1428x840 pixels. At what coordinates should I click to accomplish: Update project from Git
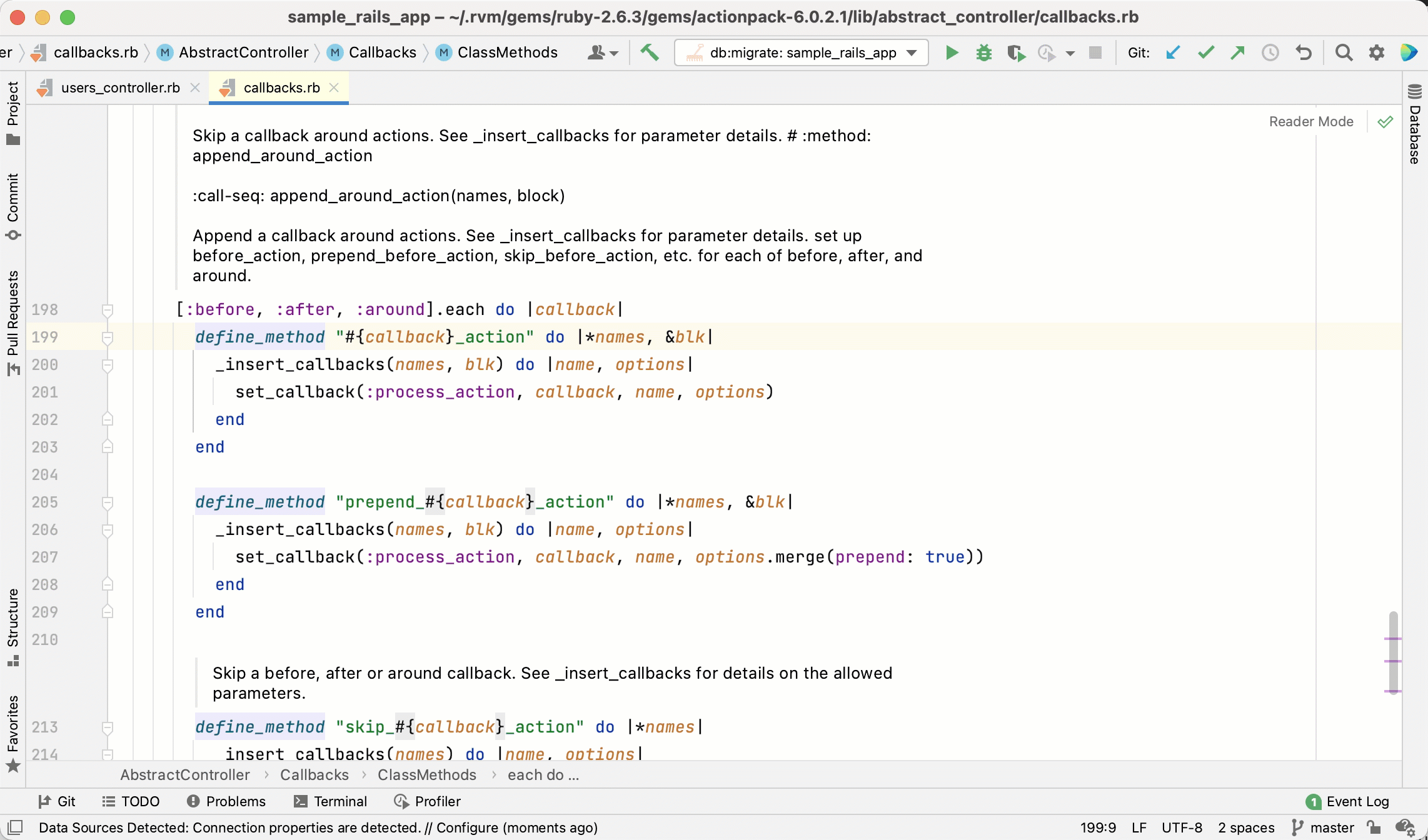tap(1172, 52)
